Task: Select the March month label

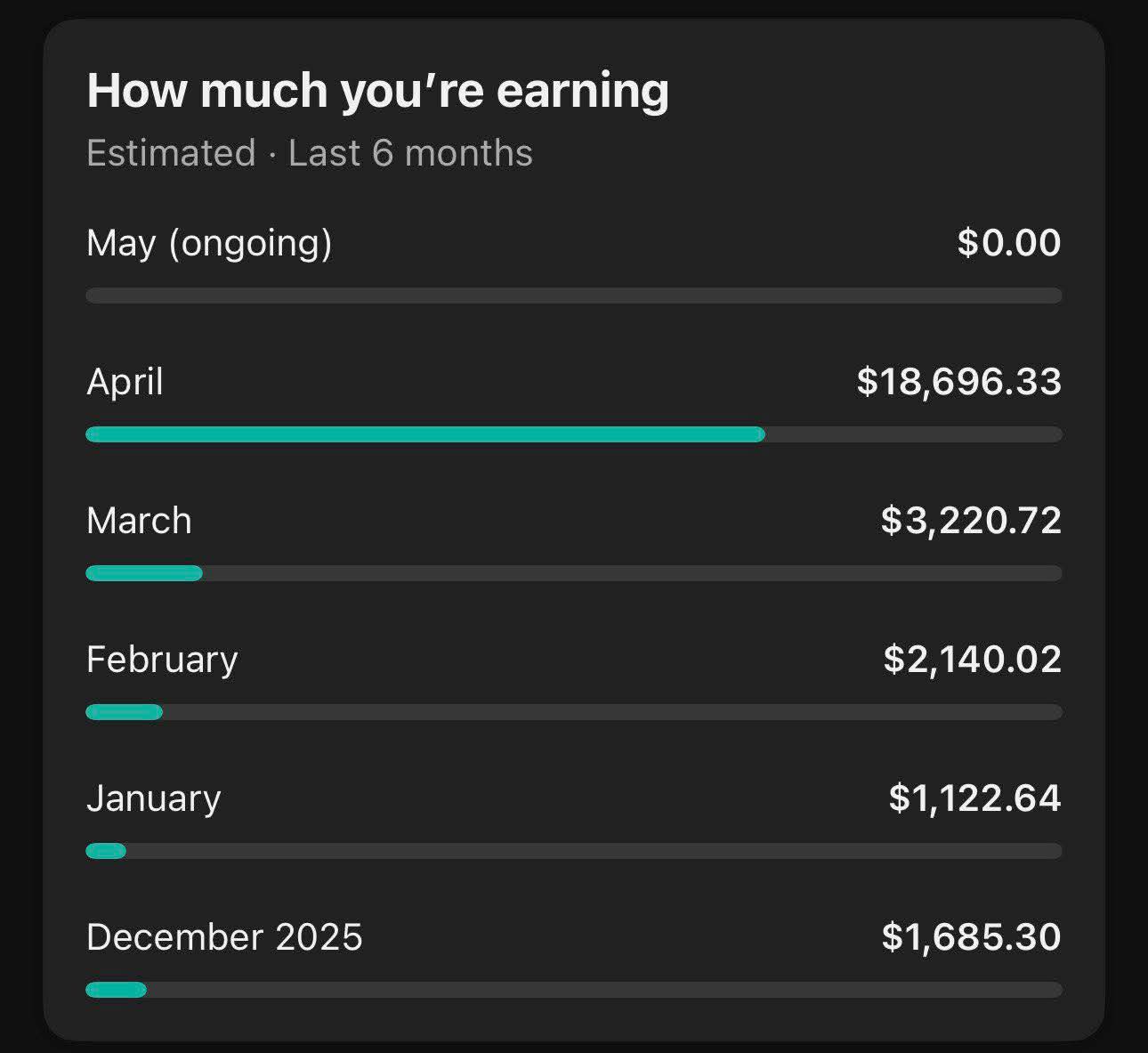Action: 139,521
